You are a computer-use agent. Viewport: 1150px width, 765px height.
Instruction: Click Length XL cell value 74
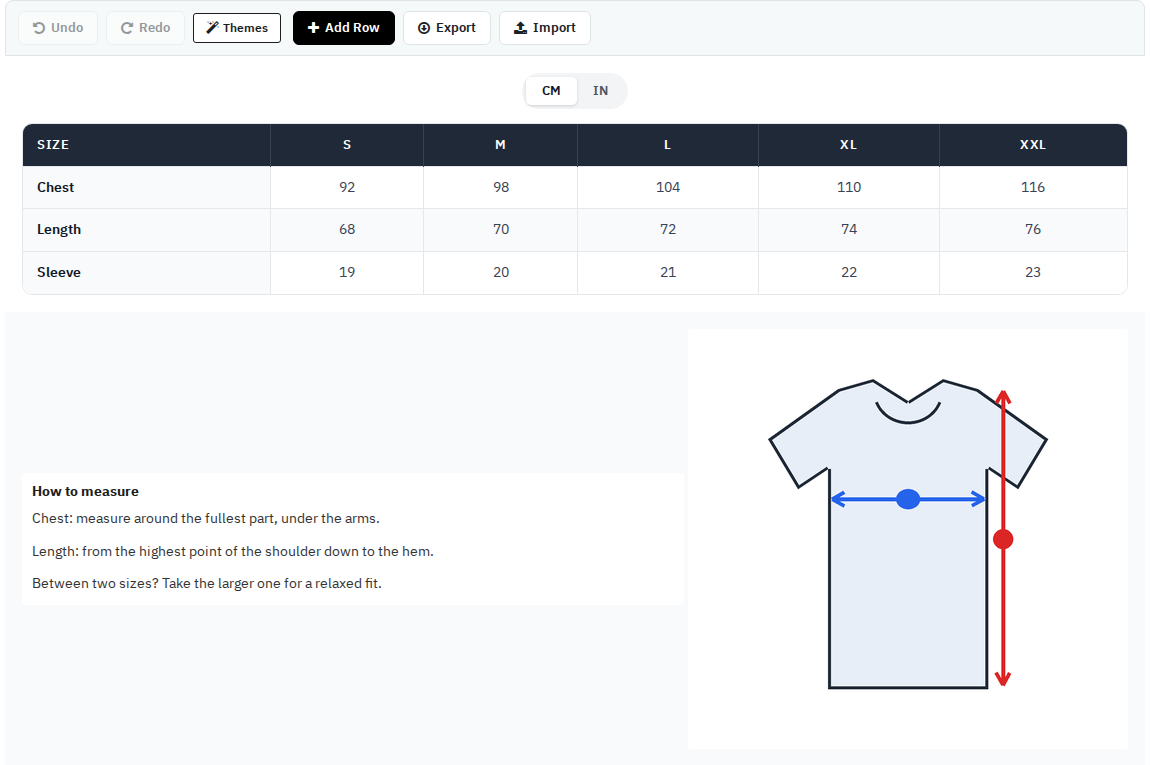849,230
